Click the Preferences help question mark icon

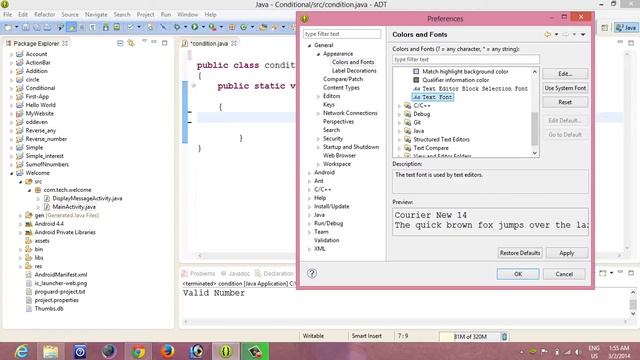pos(312,273)
